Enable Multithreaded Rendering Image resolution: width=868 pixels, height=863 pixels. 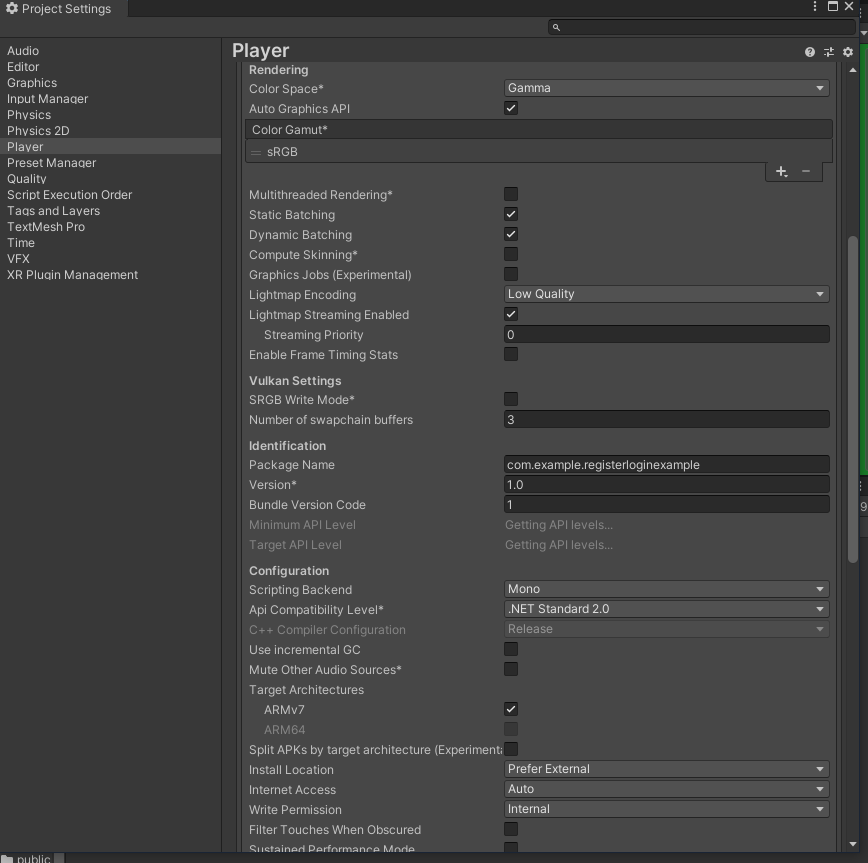point(511,194)
